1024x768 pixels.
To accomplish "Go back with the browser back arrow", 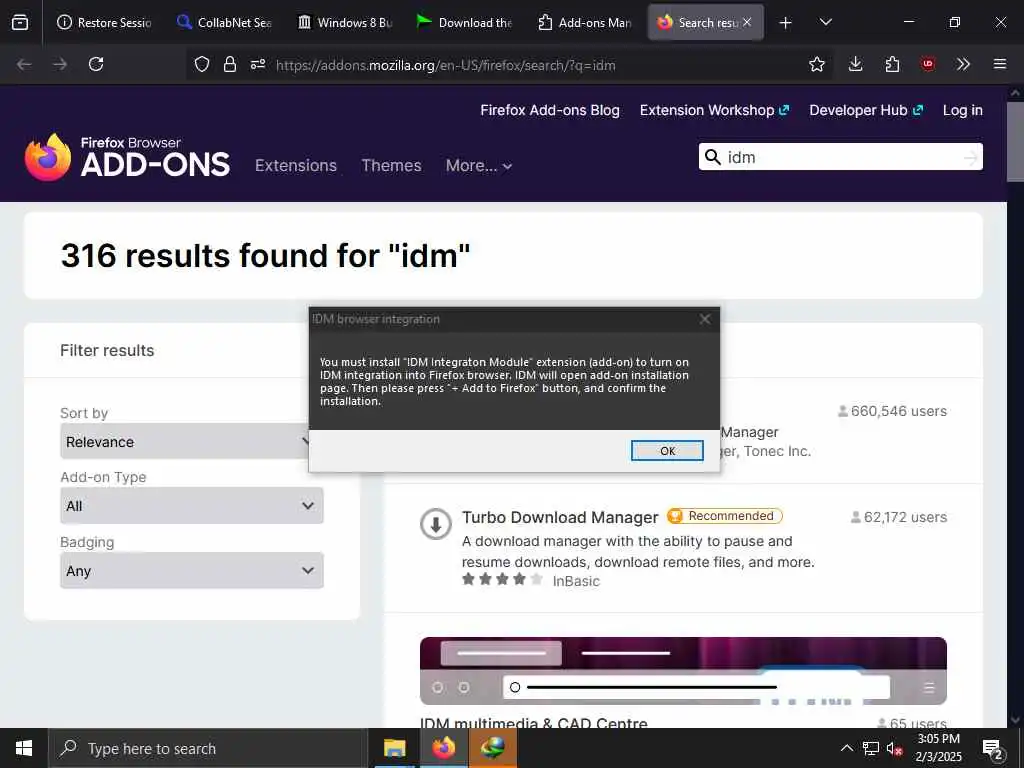I will (24, 64).
